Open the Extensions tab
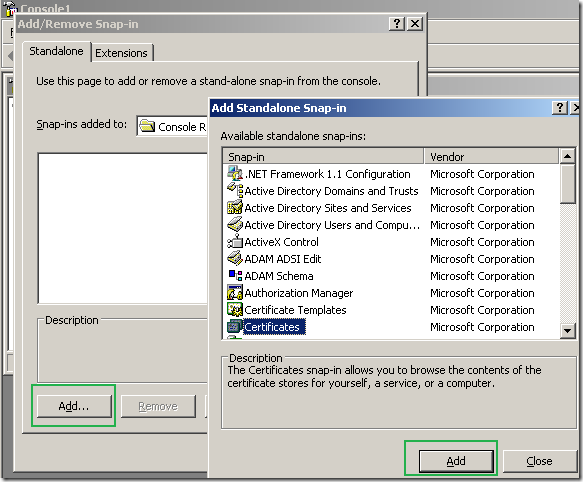The image size is (583, 482). [121, 53]
